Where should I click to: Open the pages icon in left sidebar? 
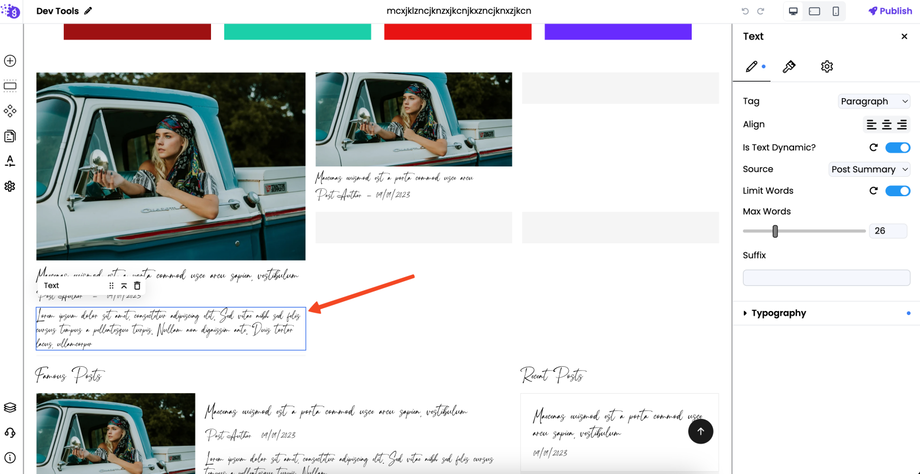point(10,136)
